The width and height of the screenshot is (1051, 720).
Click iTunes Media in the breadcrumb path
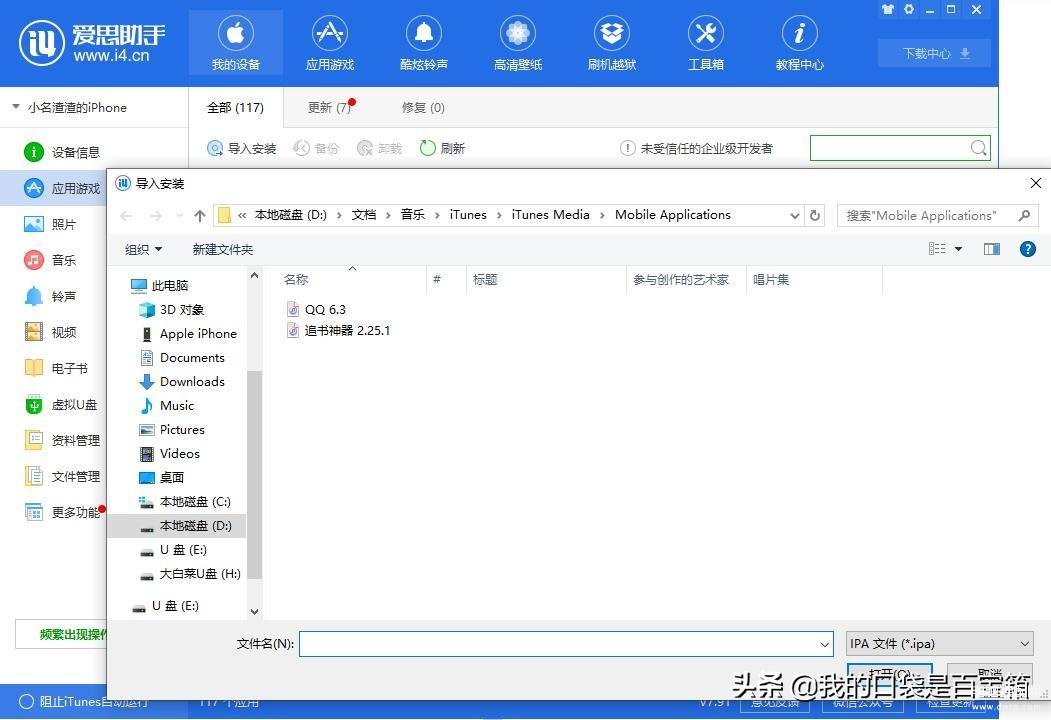tap(550, 215)
